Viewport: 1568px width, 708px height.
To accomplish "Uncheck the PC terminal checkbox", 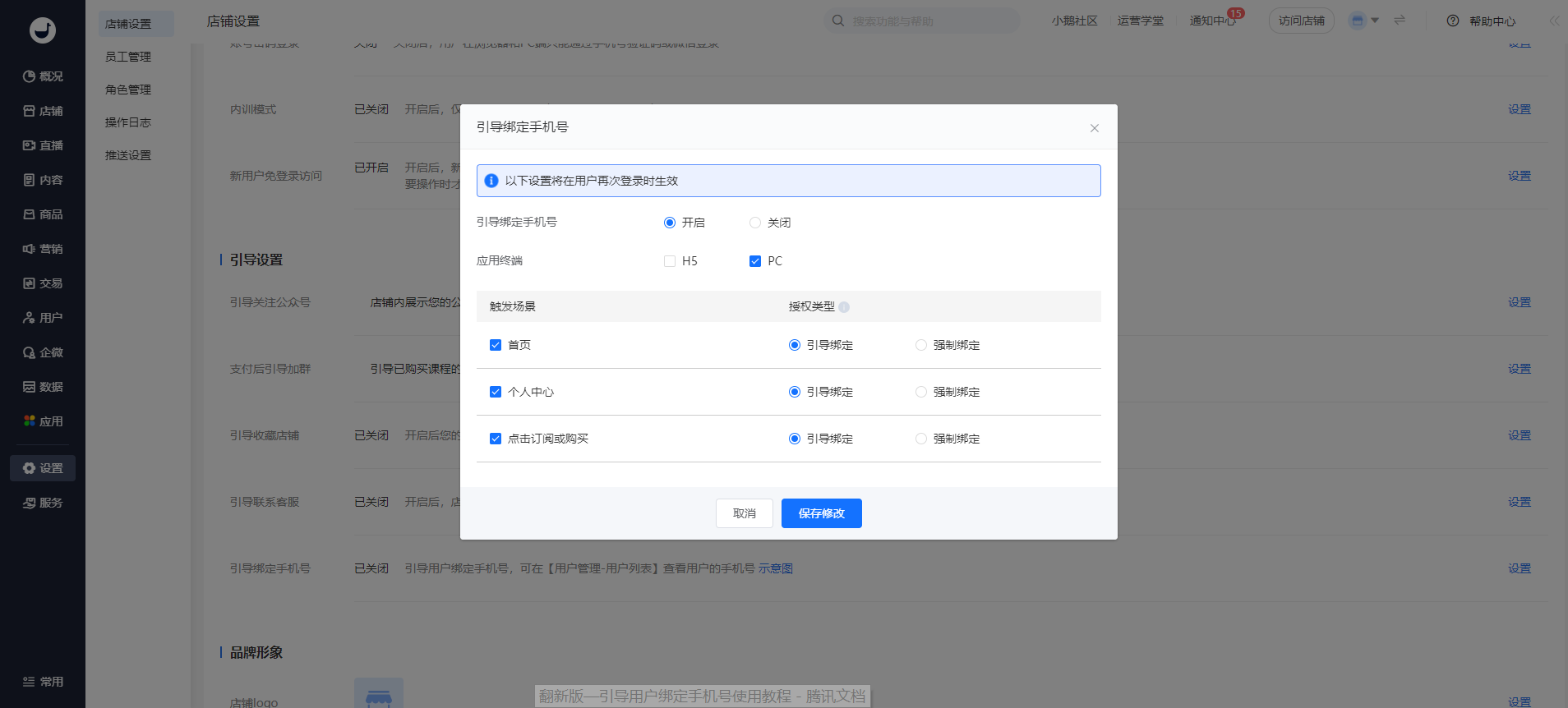I will tap(755, 261).
